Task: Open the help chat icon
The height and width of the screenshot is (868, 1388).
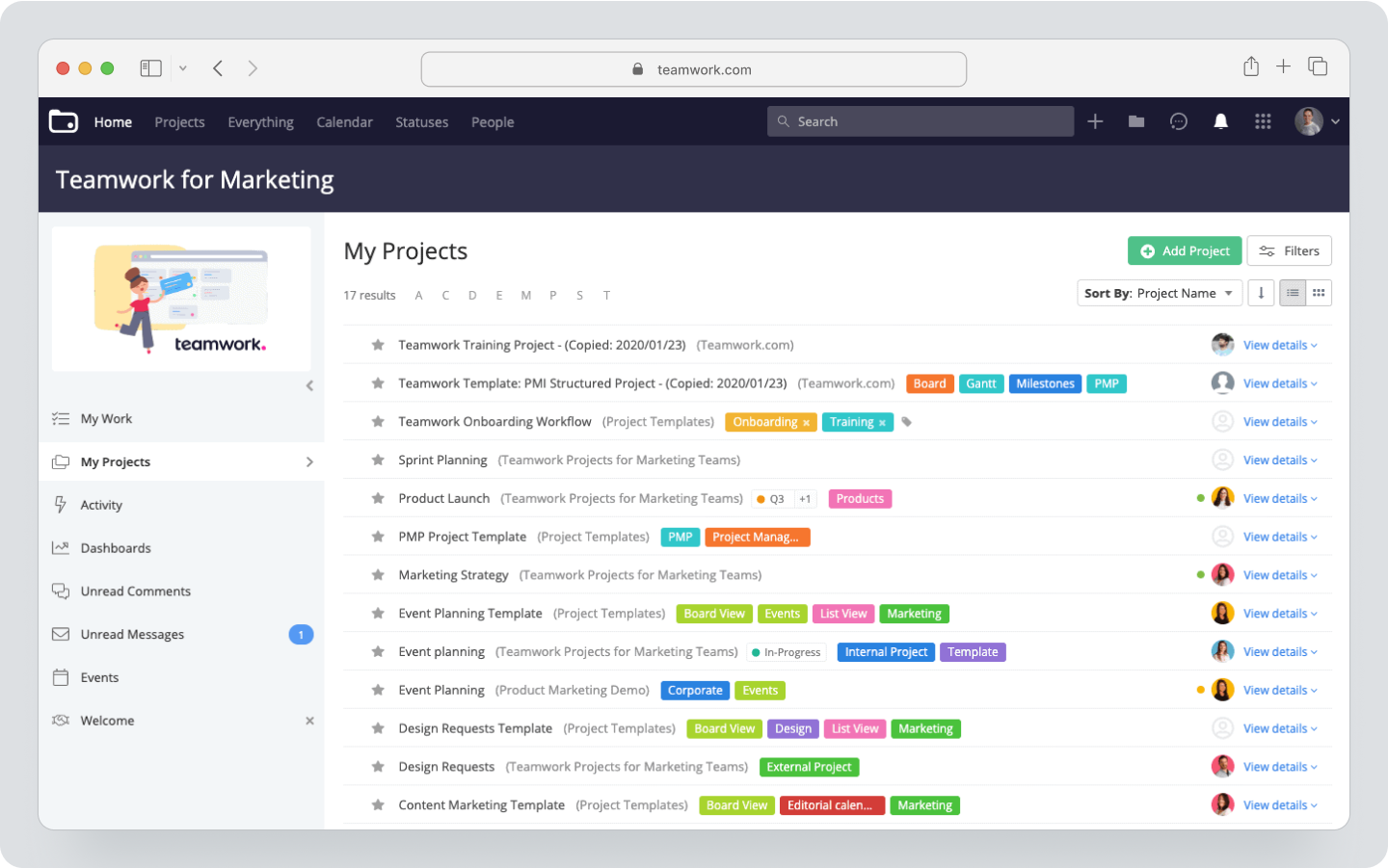Action: click(1178, 121)
